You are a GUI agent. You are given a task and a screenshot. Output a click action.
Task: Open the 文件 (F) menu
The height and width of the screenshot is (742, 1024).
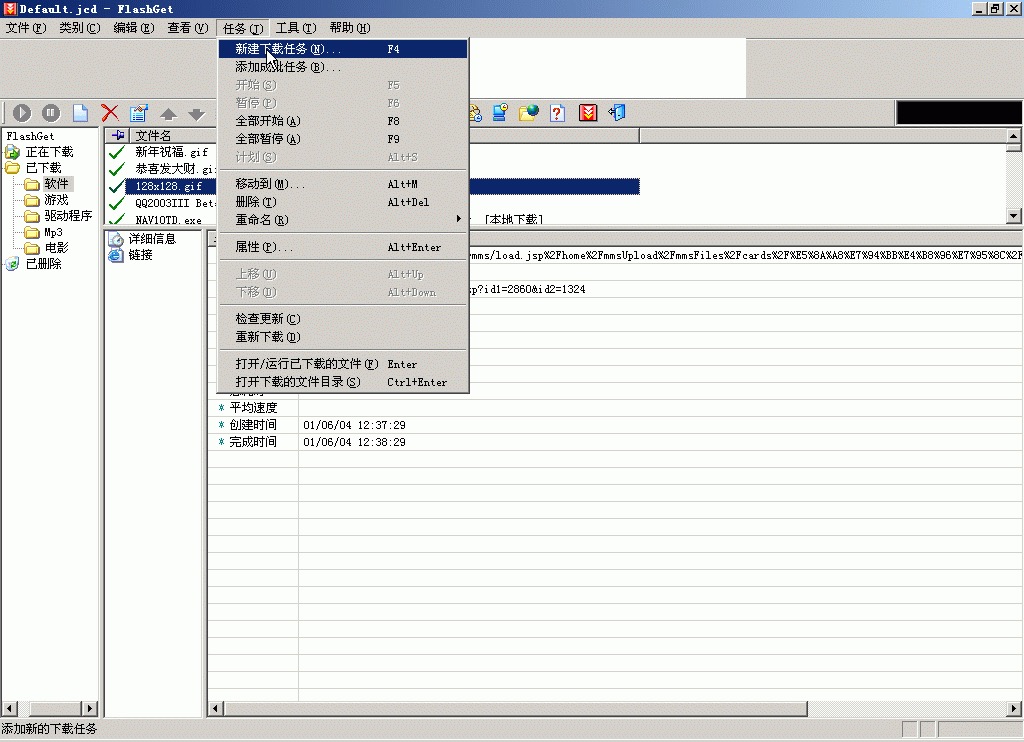point(26,28)
